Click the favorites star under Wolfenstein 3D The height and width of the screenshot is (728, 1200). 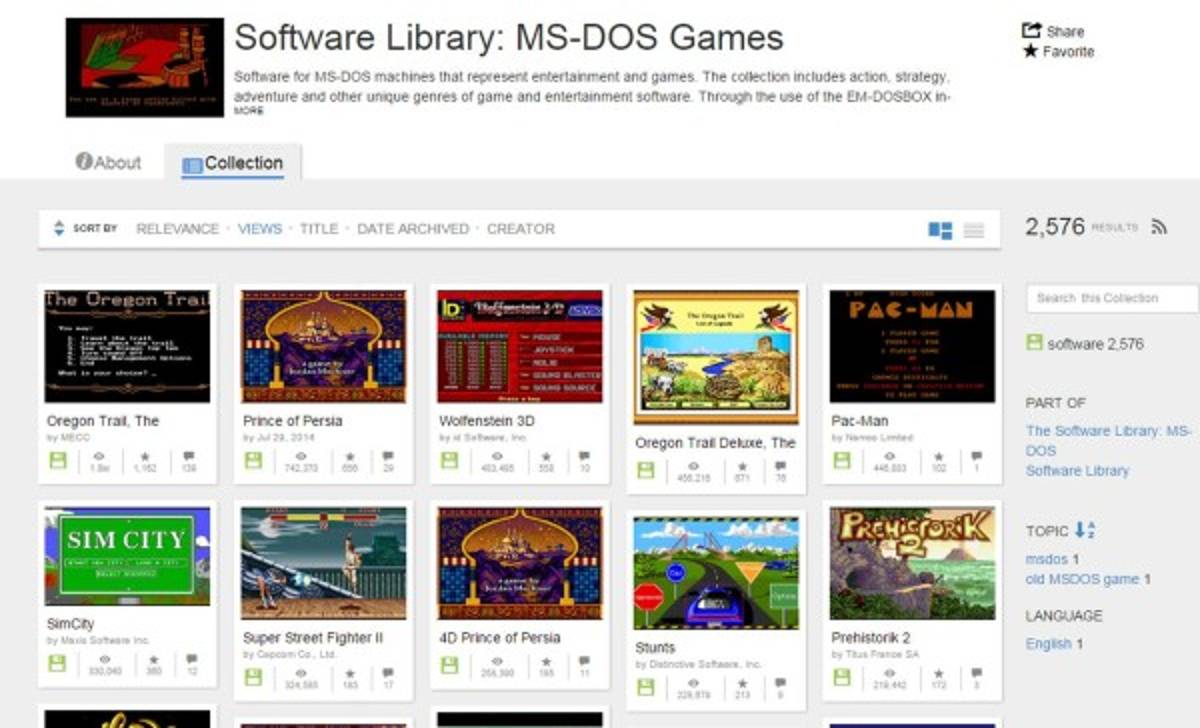[x=546, y=458]
